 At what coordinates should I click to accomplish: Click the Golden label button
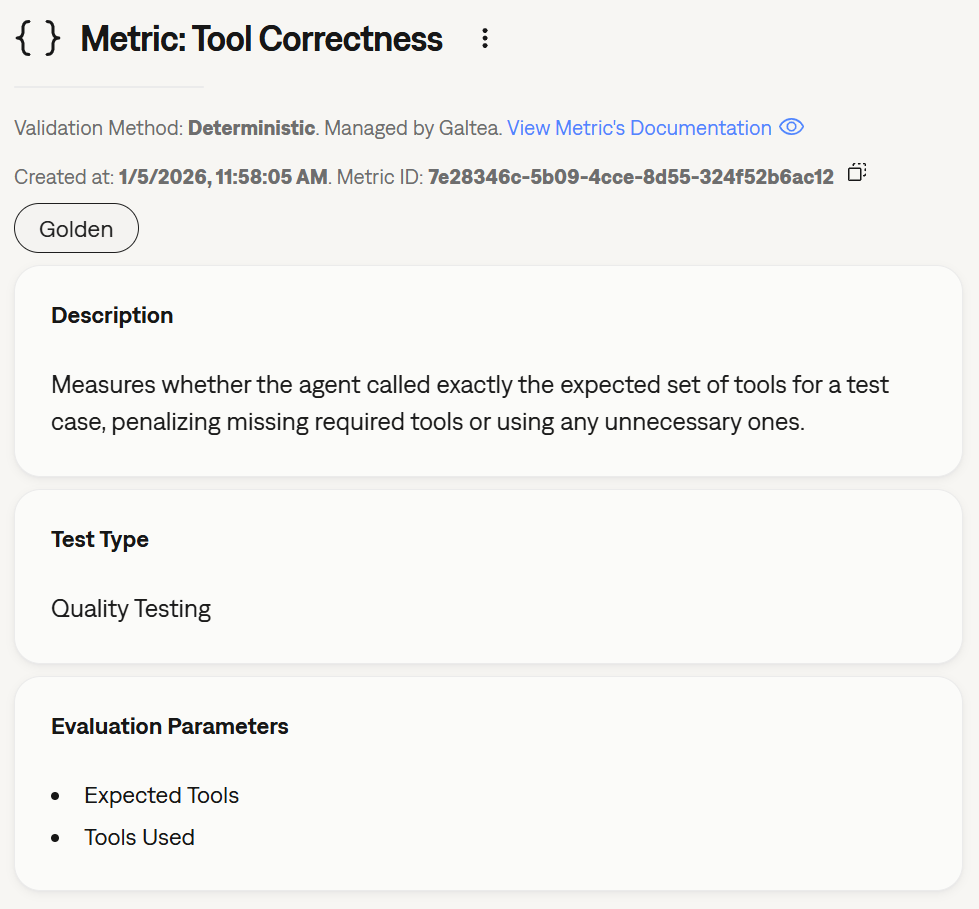[x=76, y=228]
